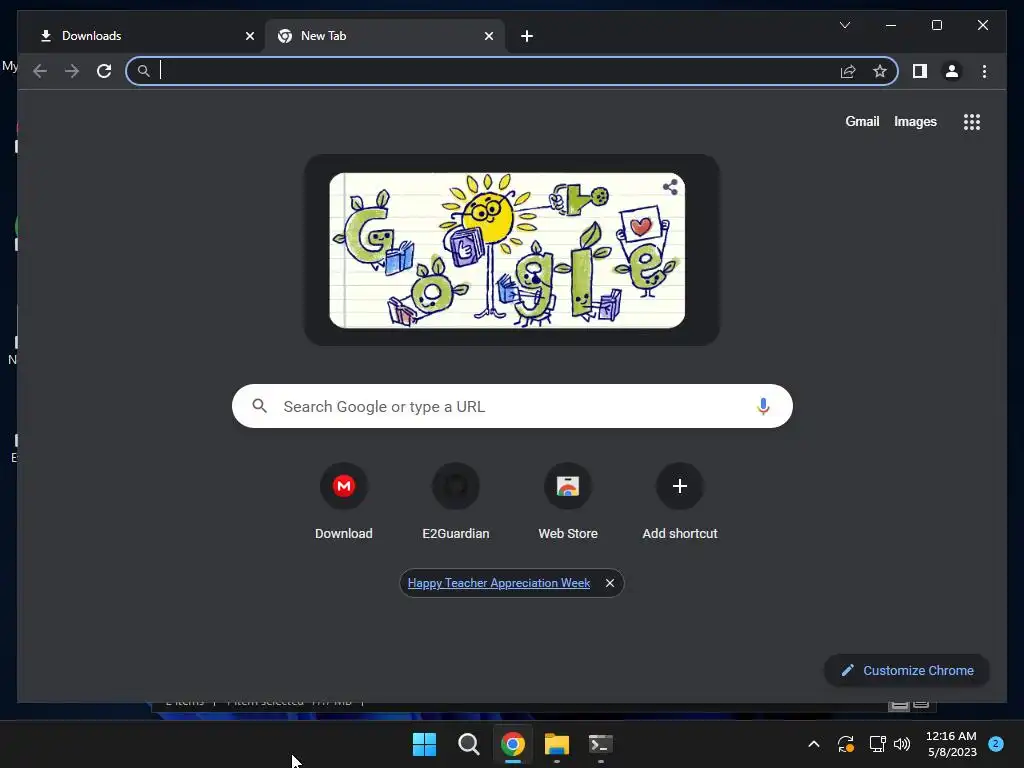Open the Download shortcut tile
Screen dimensions: 1024x768
tap(344, 502)
